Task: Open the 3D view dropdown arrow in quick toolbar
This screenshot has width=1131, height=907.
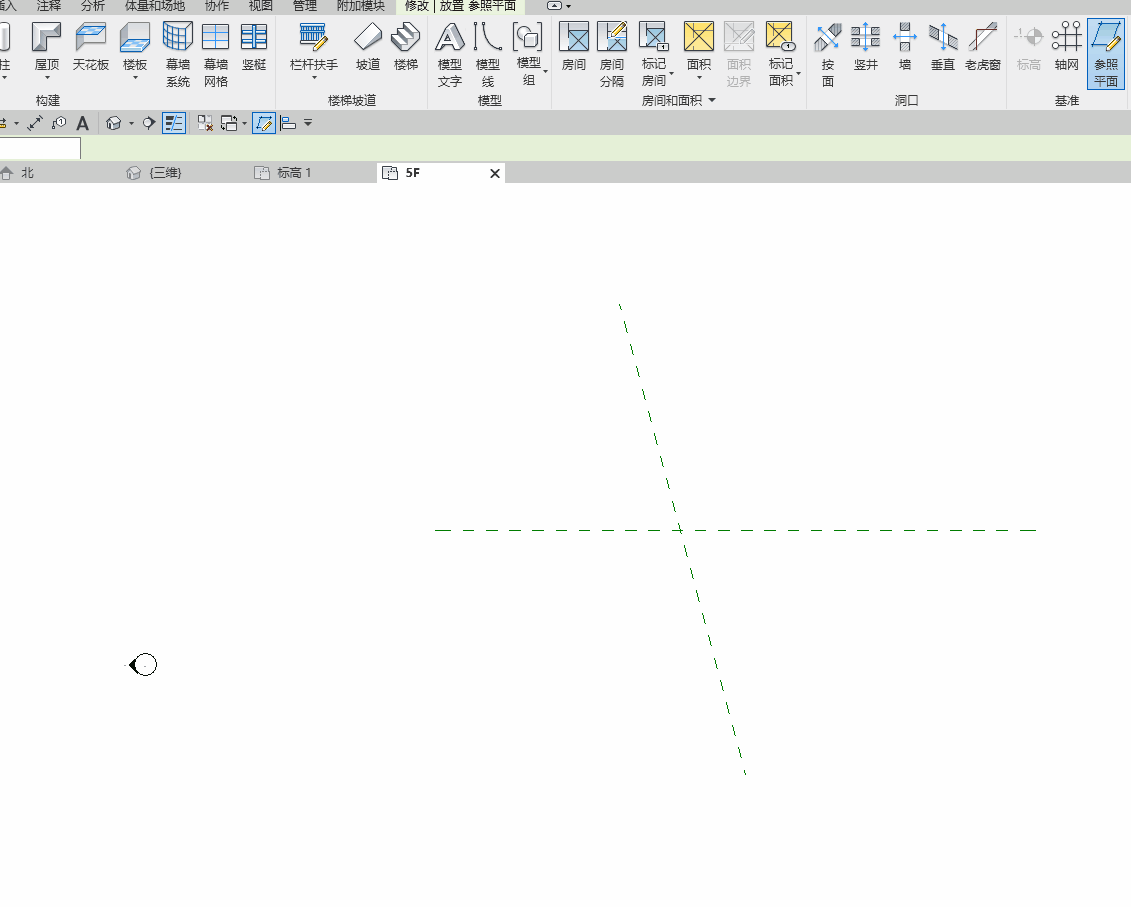Action: [131, 123]
